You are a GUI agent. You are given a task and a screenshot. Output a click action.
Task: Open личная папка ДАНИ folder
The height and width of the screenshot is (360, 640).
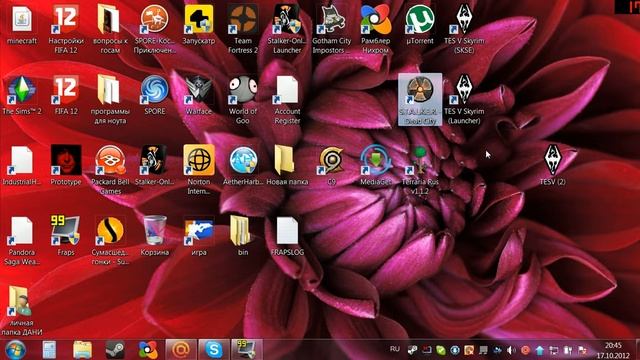[22, 311]
